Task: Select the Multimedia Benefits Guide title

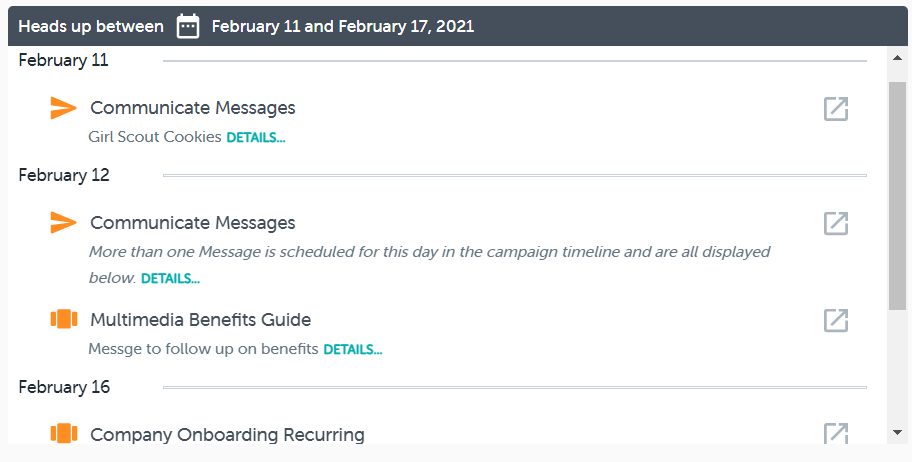Action: click(200, 320)
